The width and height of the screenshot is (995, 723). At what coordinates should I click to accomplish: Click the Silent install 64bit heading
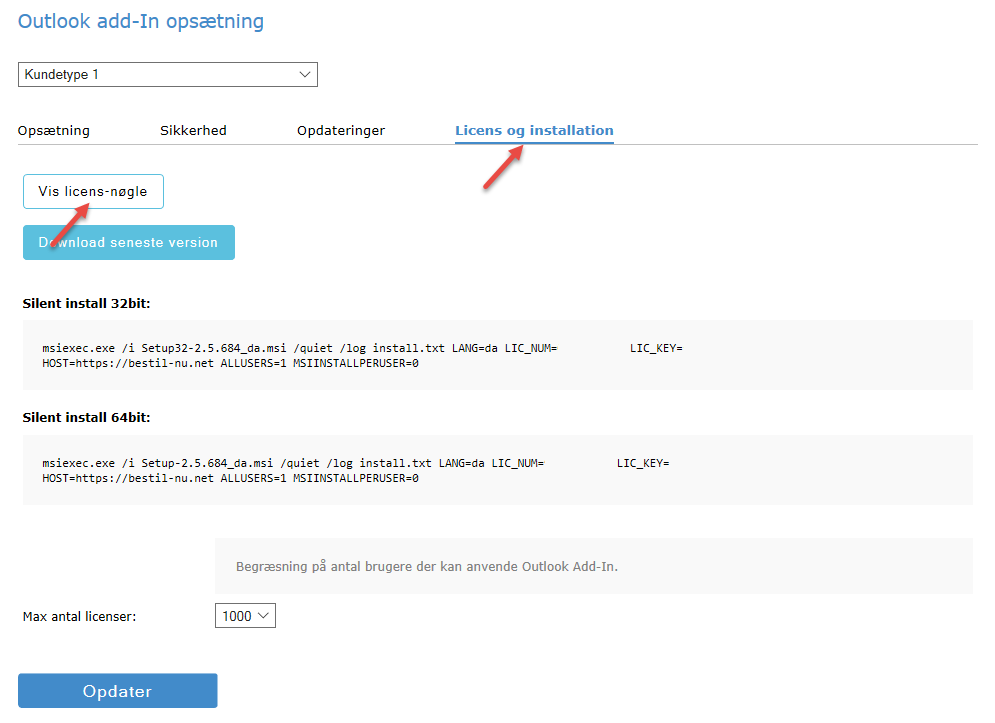tap(86, 417)
